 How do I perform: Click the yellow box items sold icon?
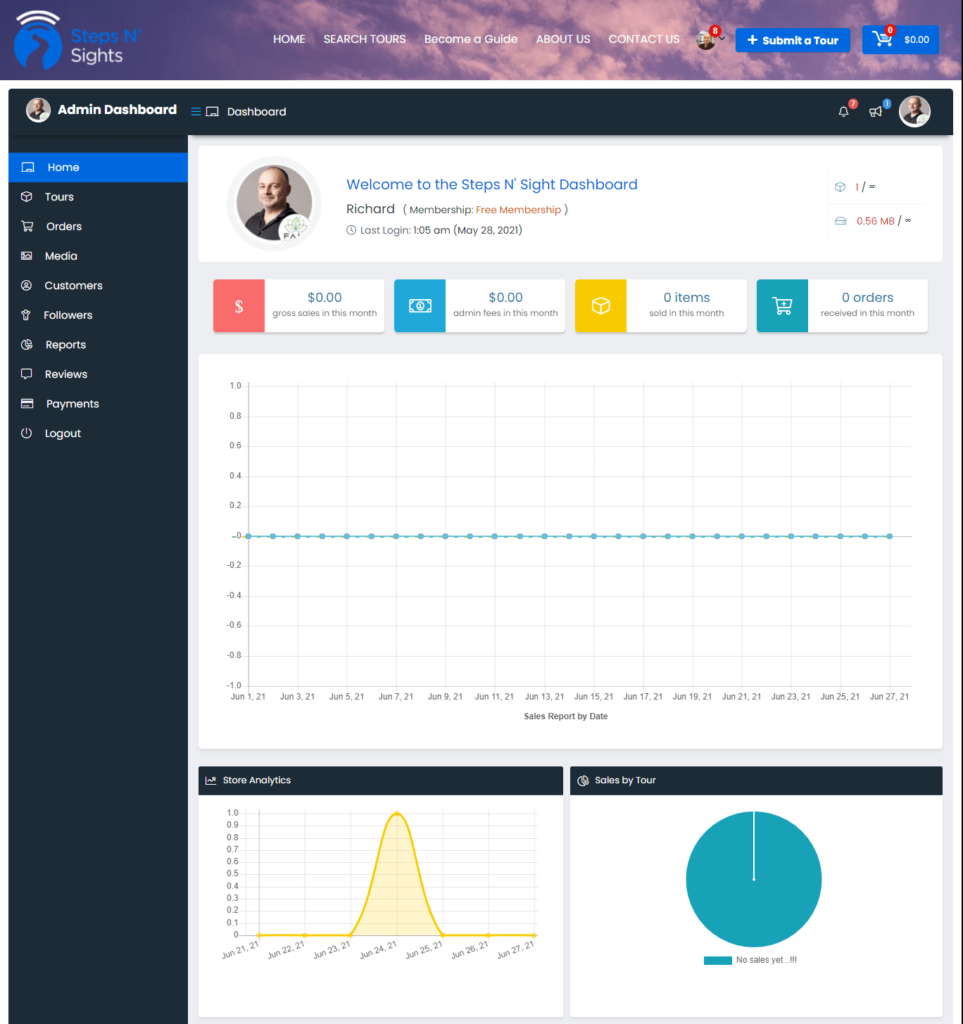pyautogui.click(x=601, y=306)
